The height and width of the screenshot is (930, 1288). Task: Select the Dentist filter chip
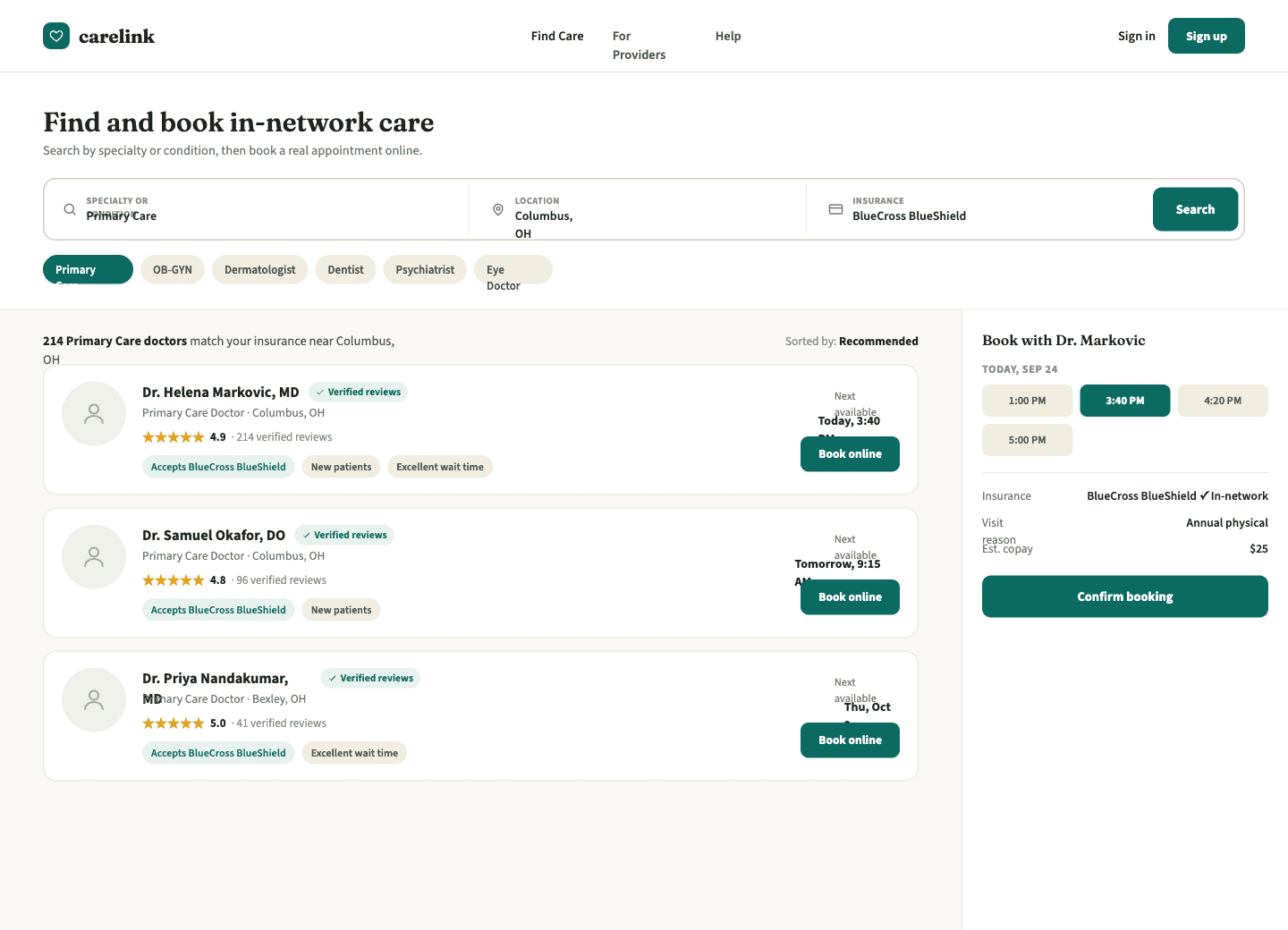(346, 269)
